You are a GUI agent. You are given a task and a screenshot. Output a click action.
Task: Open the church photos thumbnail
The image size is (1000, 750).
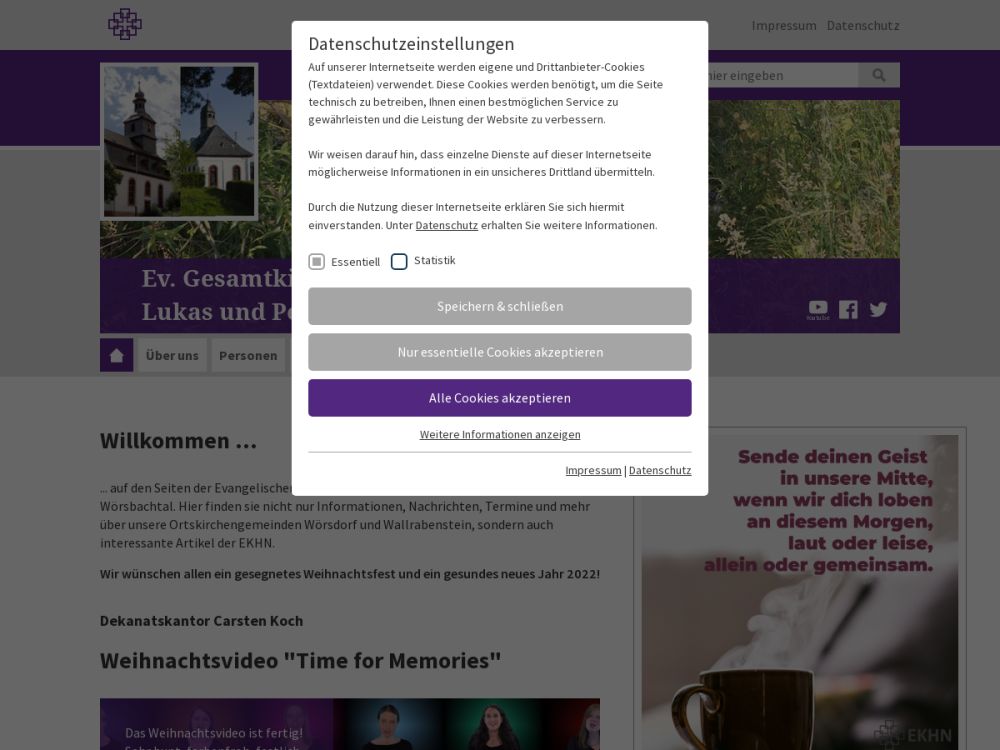[x=180, y=141]
